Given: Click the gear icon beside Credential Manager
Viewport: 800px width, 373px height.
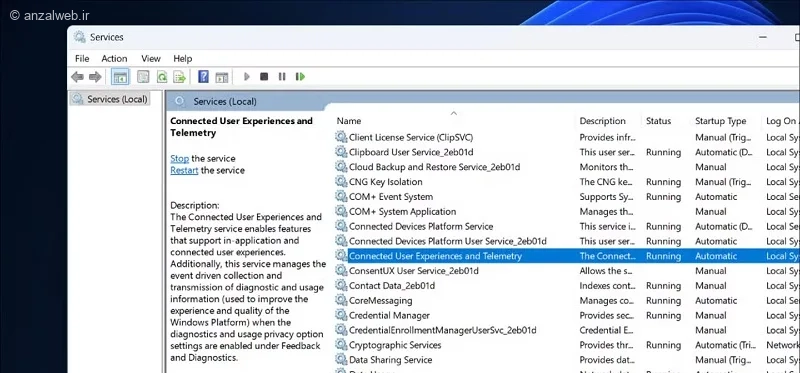Looking at the screenshot, I should coord(341,315).
